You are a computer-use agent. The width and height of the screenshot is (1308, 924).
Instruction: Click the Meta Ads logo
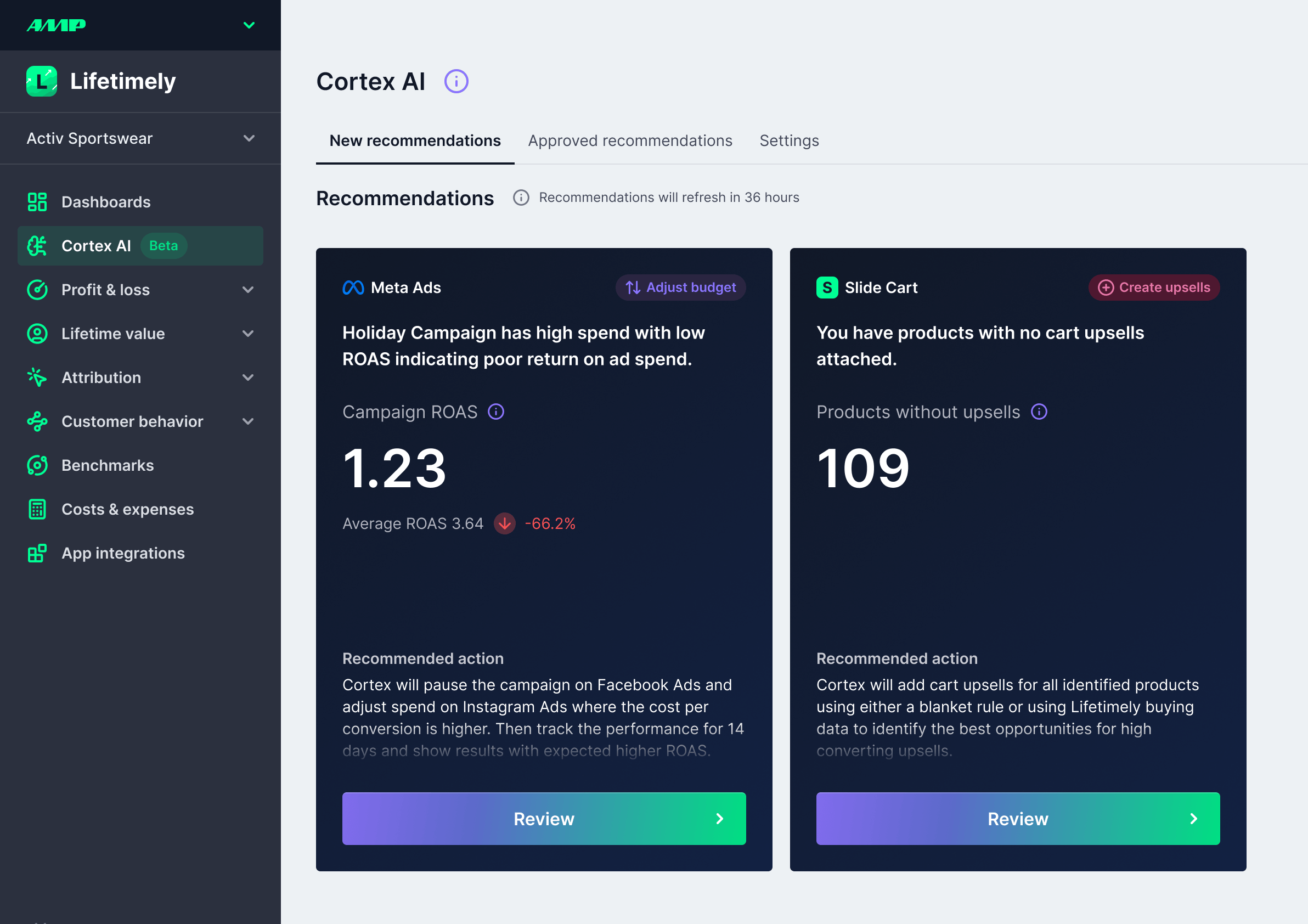(x=353, y=288)
